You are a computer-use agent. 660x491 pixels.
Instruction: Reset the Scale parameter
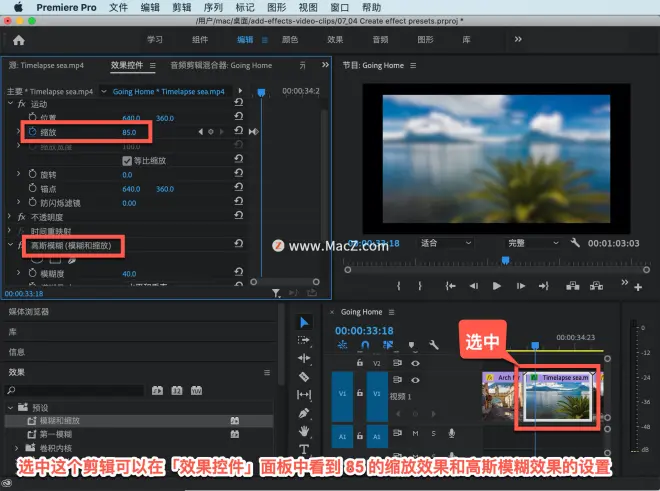239,131
